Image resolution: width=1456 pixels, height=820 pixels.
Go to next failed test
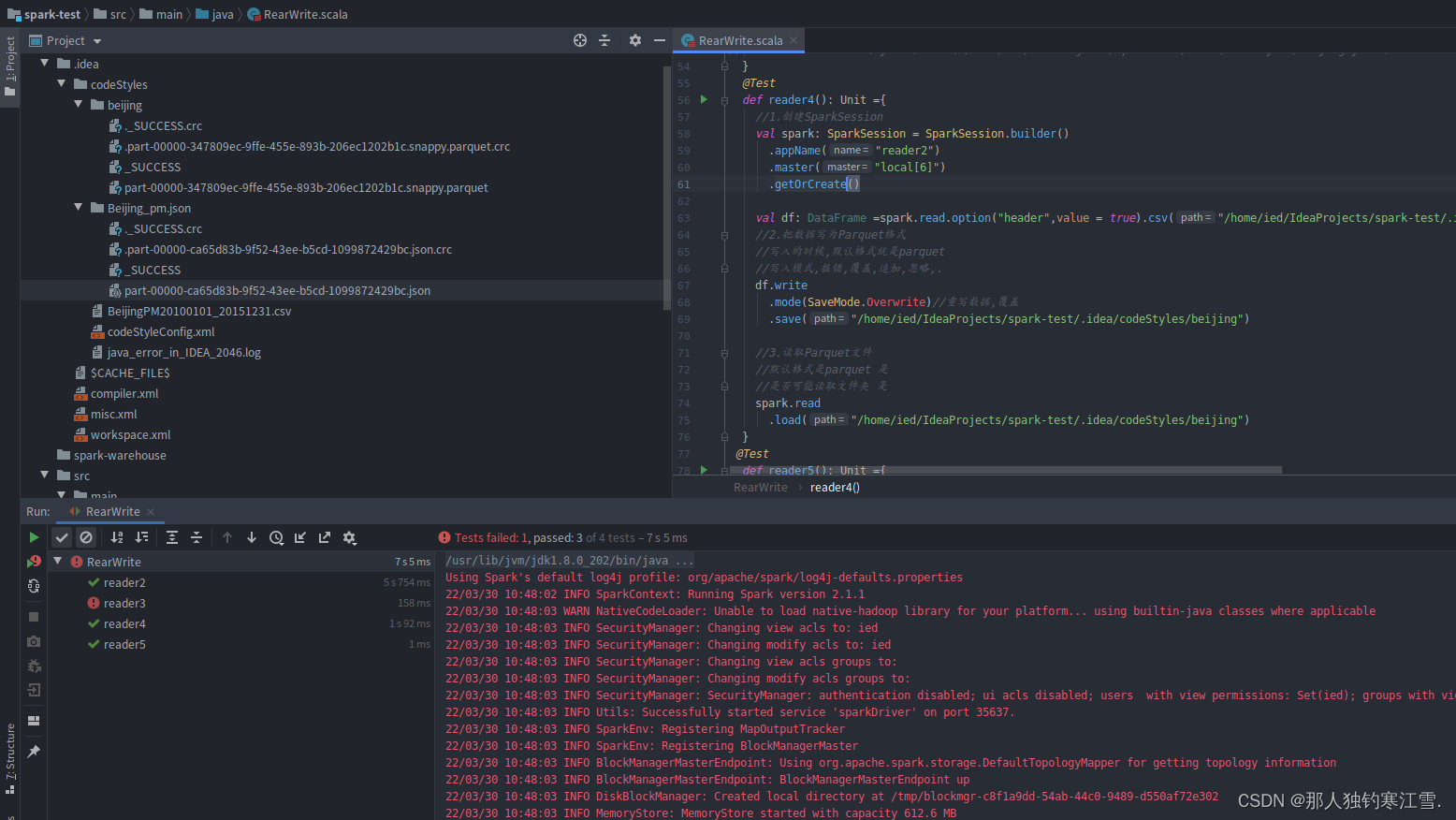point(252,537)
